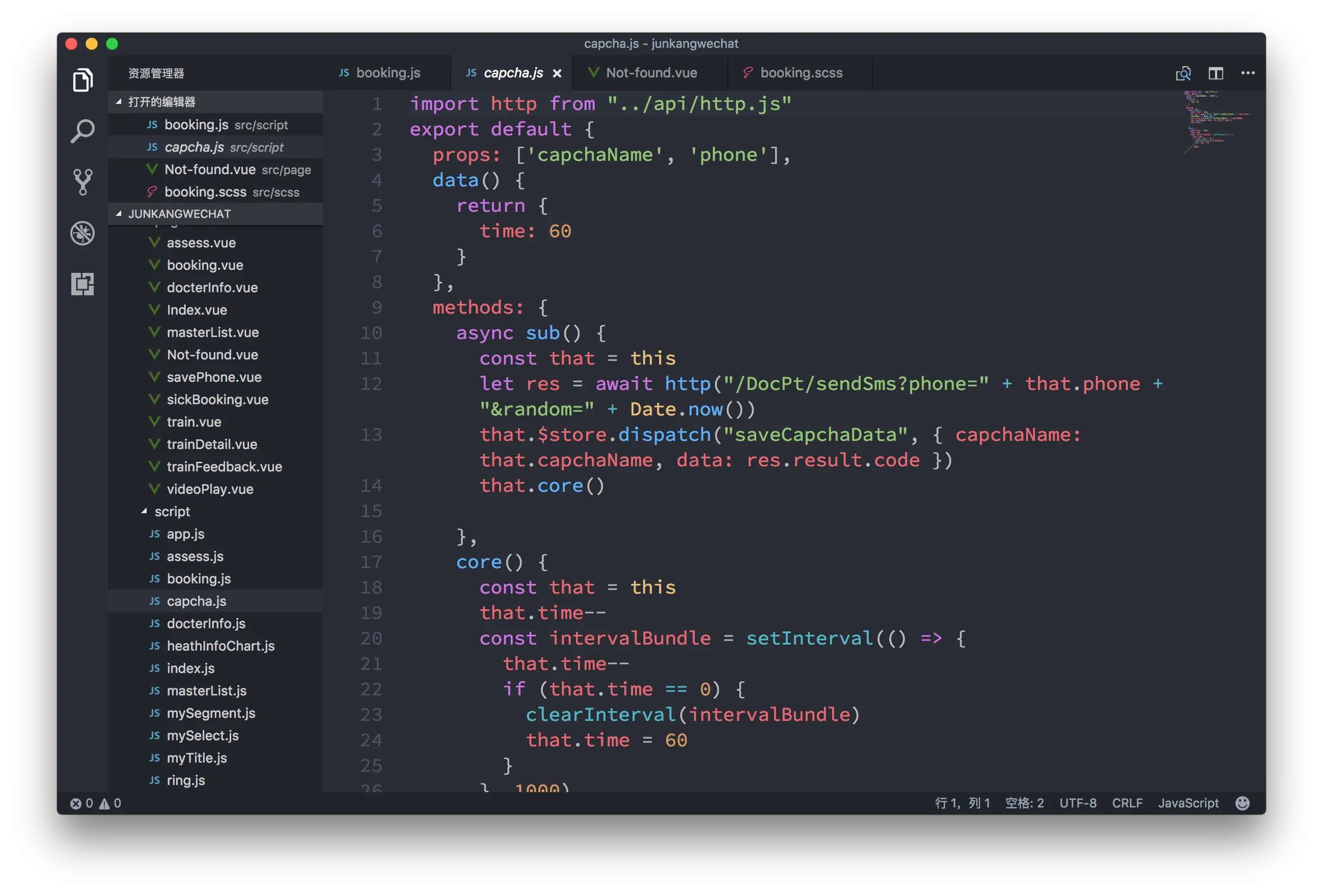
Task: Open the Search view icon
Action: click(82, 131)
